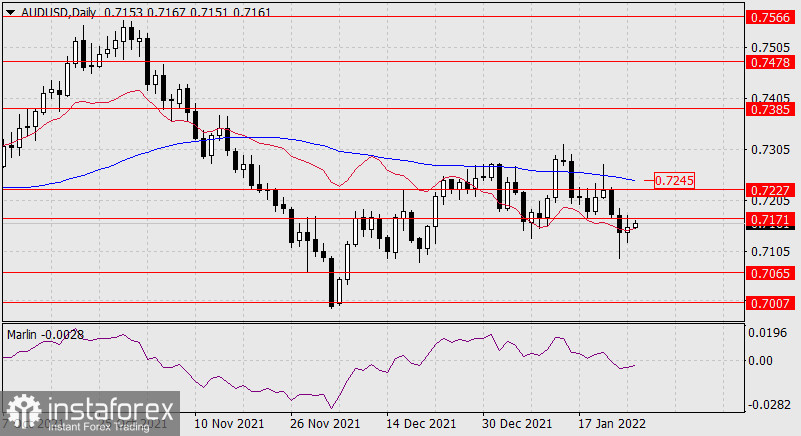The height and width of the screenshot is (436, 801).
Task: Click the 14 Dec 2021 date label
Action: pyautogui.click(x=417, y=424)
